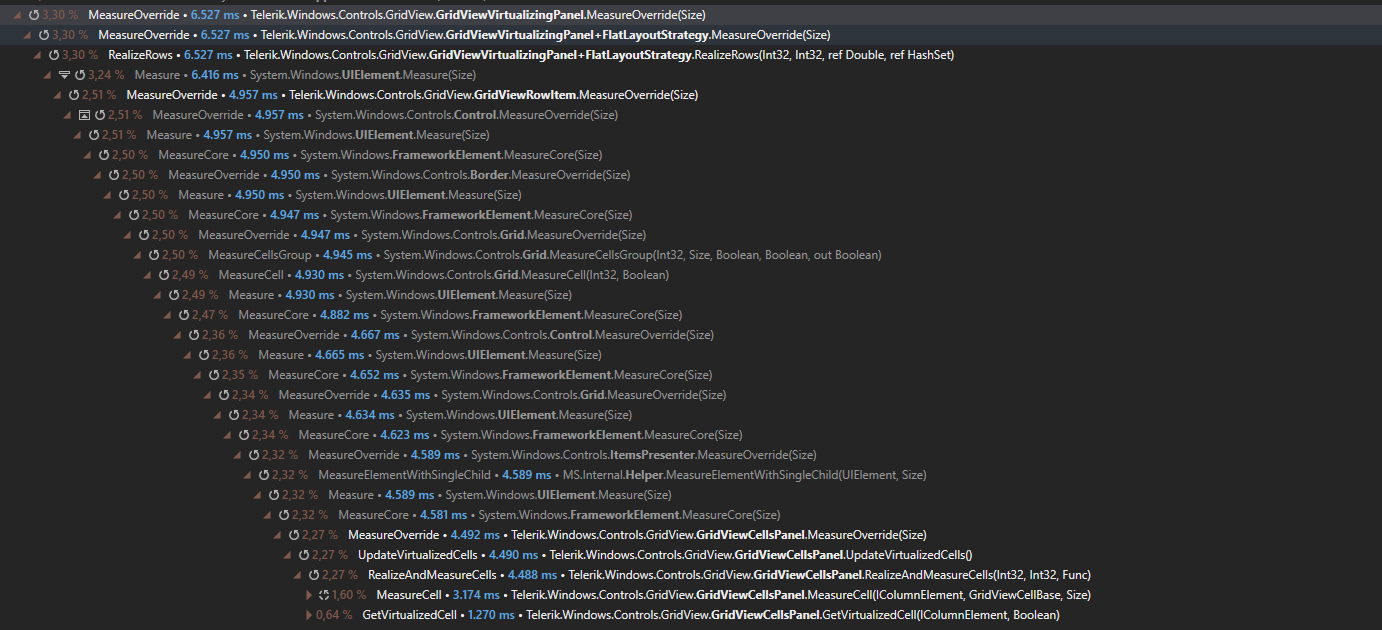Viewport: 1382px width, 630px height.
Task: Collapse the RealizeRows node
Action: point(39,56)
